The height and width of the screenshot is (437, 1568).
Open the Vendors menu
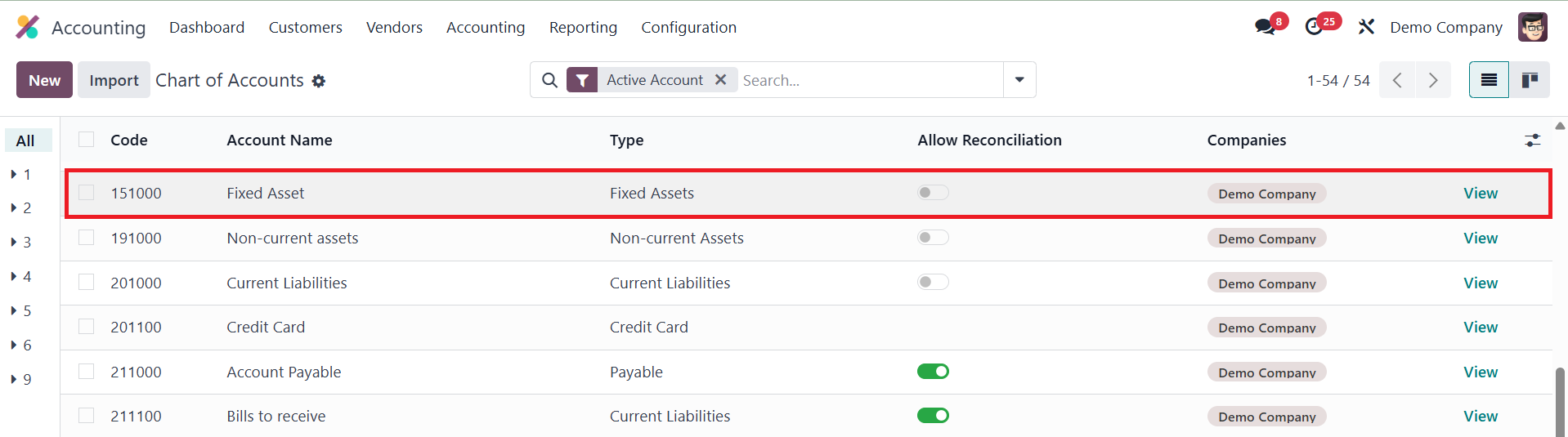394,27
